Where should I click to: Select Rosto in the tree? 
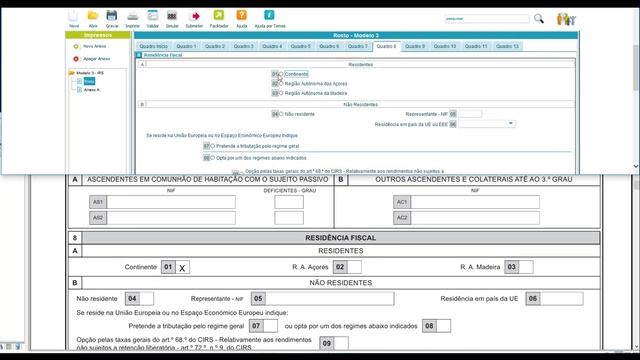89,81
